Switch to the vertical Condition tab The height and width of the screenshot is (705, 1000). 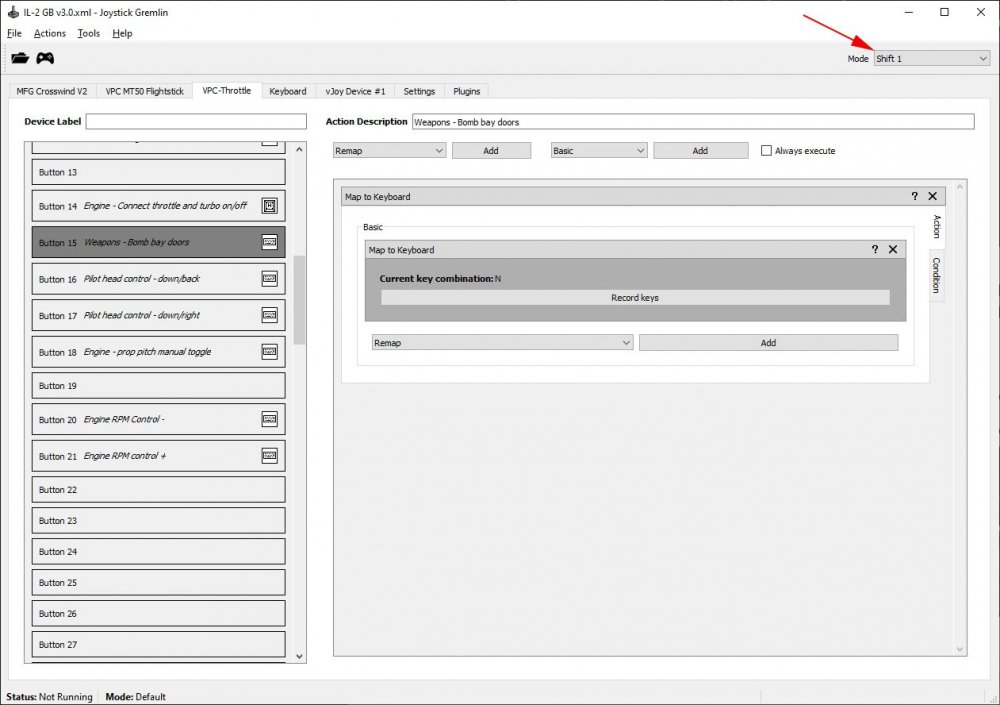pos(937,276)
